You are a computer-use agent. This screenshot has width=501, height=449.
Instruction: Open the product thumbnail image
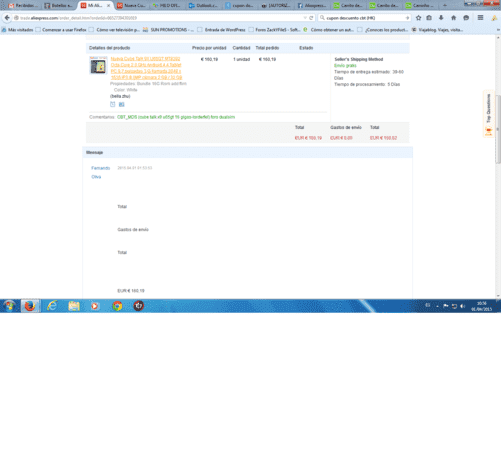pyautogui.click(x=98, y=65)
